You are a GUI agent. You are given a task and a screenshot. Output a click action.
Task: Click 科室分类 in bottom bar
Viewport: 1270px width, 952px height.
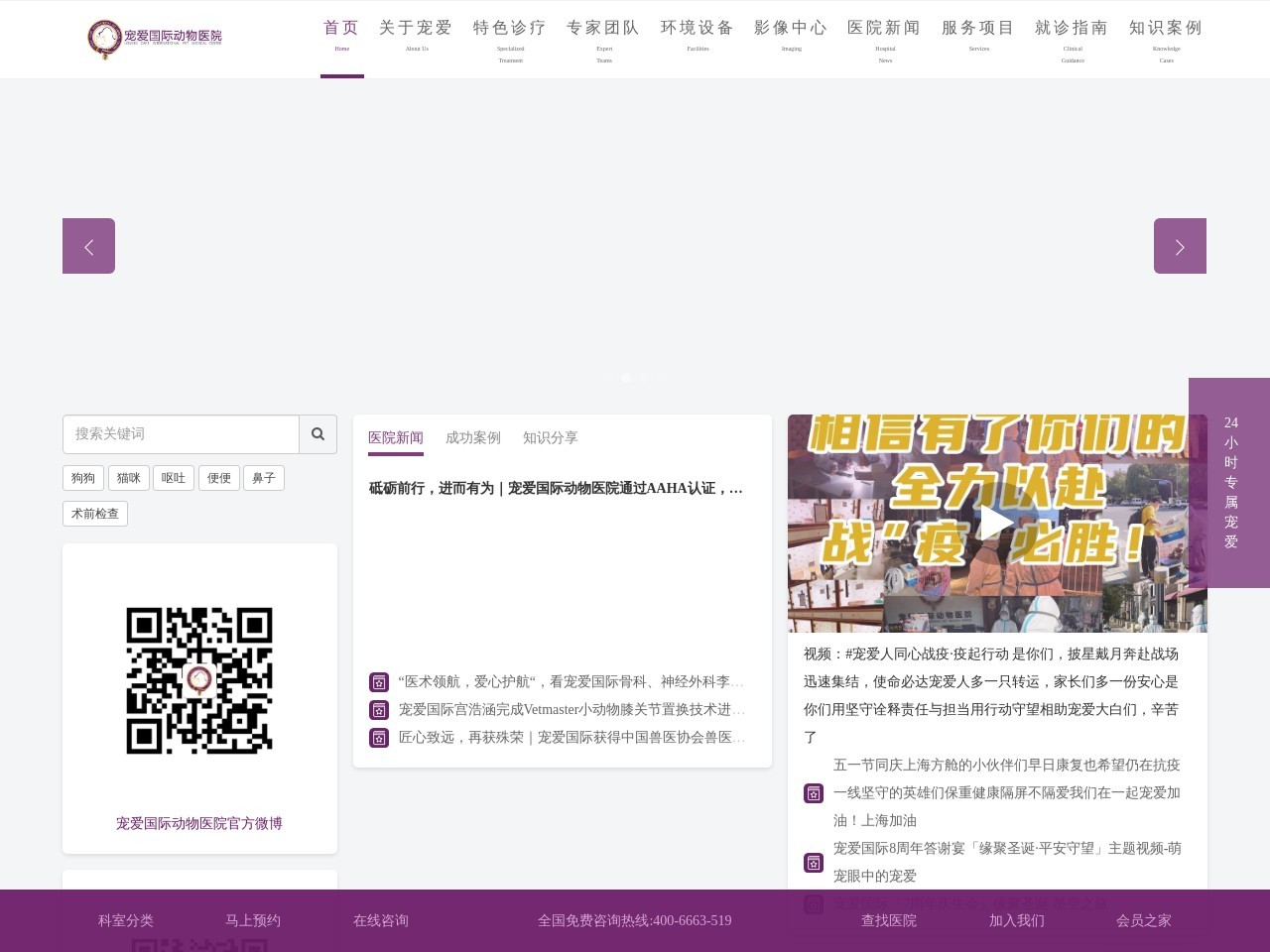(126, 921)
